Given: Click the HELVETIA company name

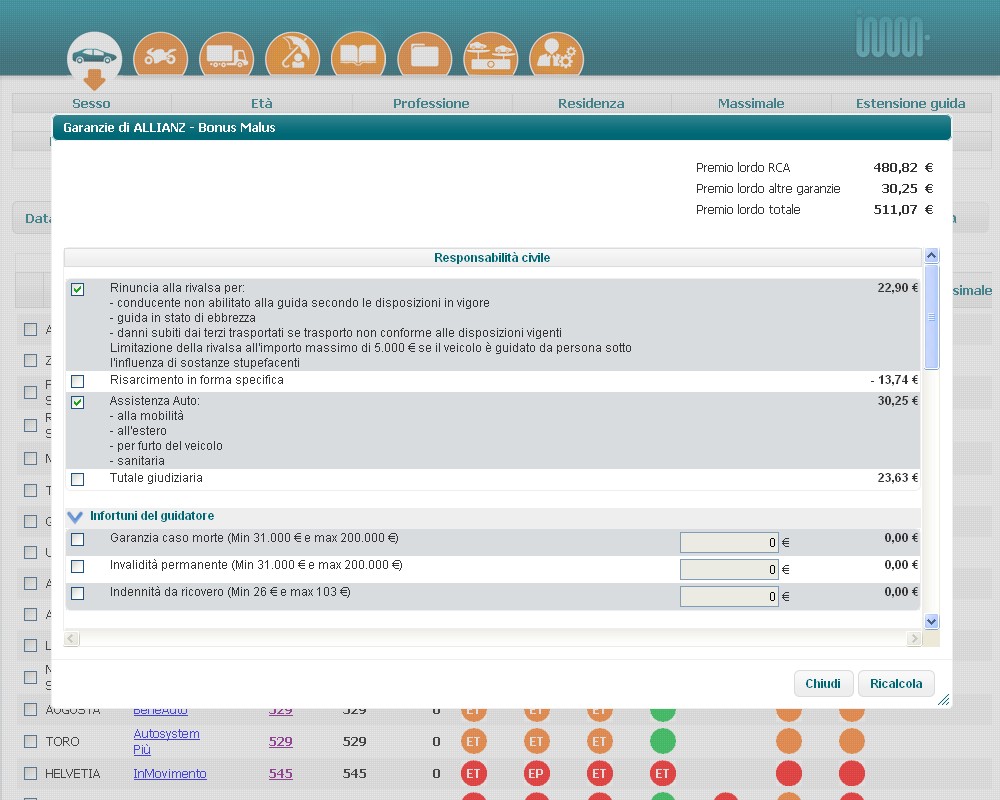Looking at the screenshot, I should (x=73, y=774).
